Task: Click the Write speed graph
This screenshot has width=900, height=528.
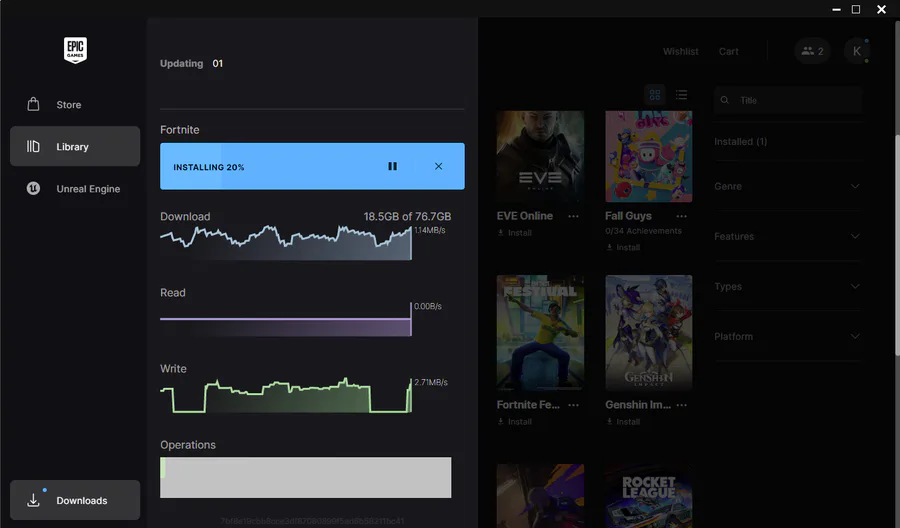Action: [x=286, y=395]
